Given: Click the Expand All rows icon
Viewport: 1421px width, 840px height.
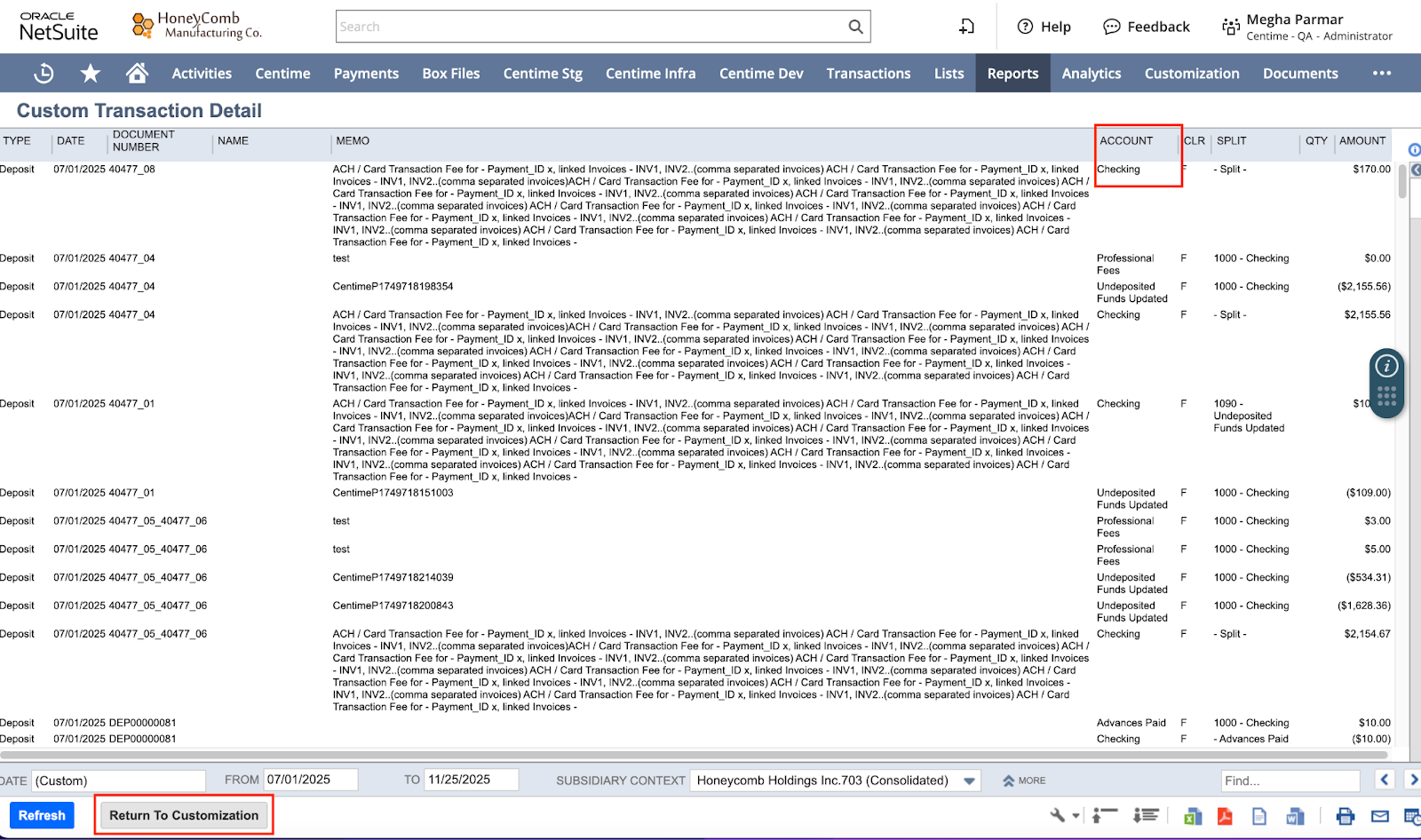Looking at the screenshot, I should [x=1147, y=815].
